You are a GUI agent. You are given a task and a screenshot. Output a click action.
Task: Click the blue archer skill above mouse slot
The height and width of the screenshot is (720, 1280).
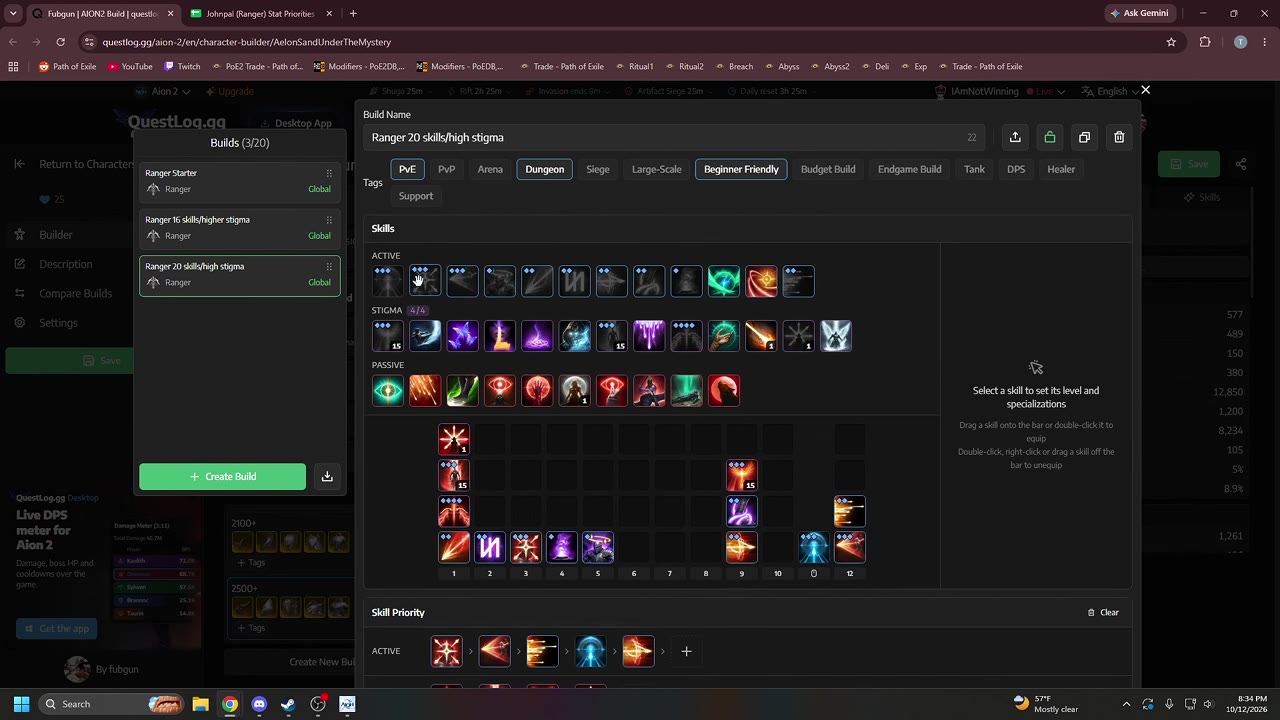(x=814, y=547)
